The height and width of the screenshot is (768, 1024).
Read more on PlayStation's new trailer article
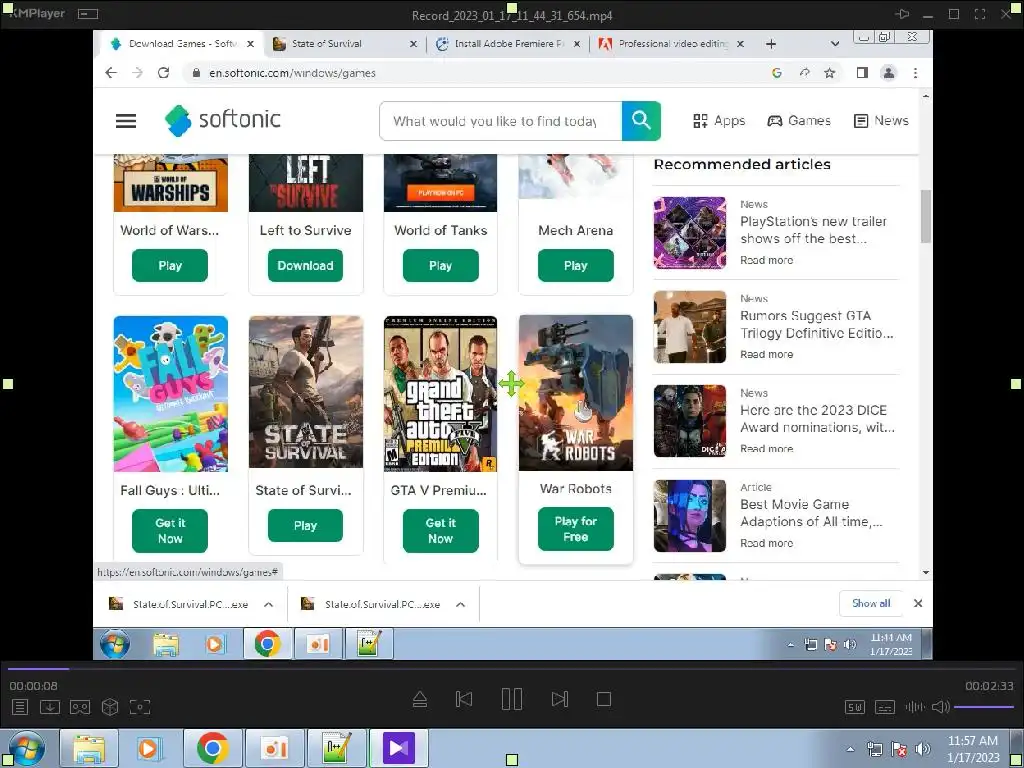[767, 260]
